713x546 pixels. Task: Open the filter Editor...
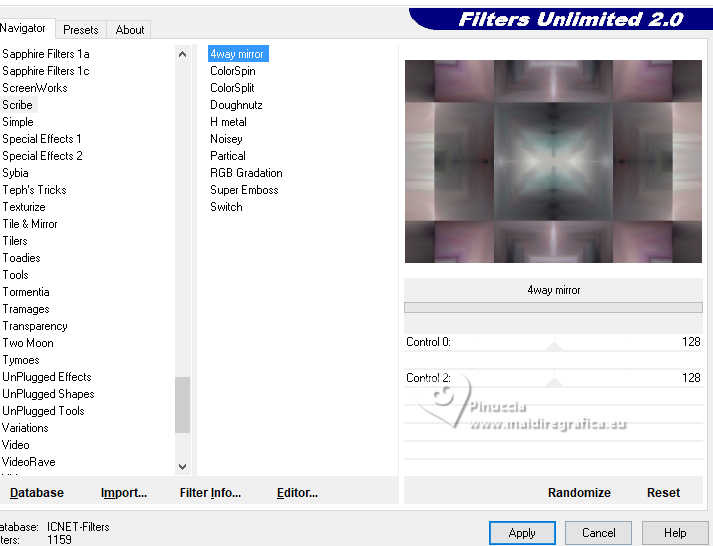(x=297, y=493)
